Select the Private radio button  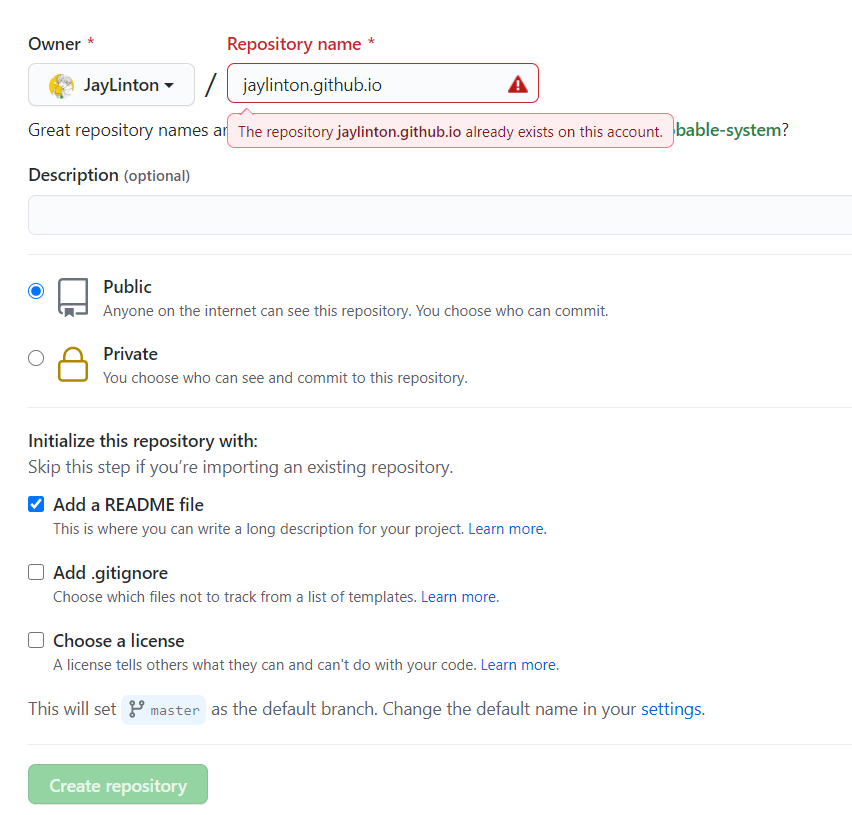36,358
